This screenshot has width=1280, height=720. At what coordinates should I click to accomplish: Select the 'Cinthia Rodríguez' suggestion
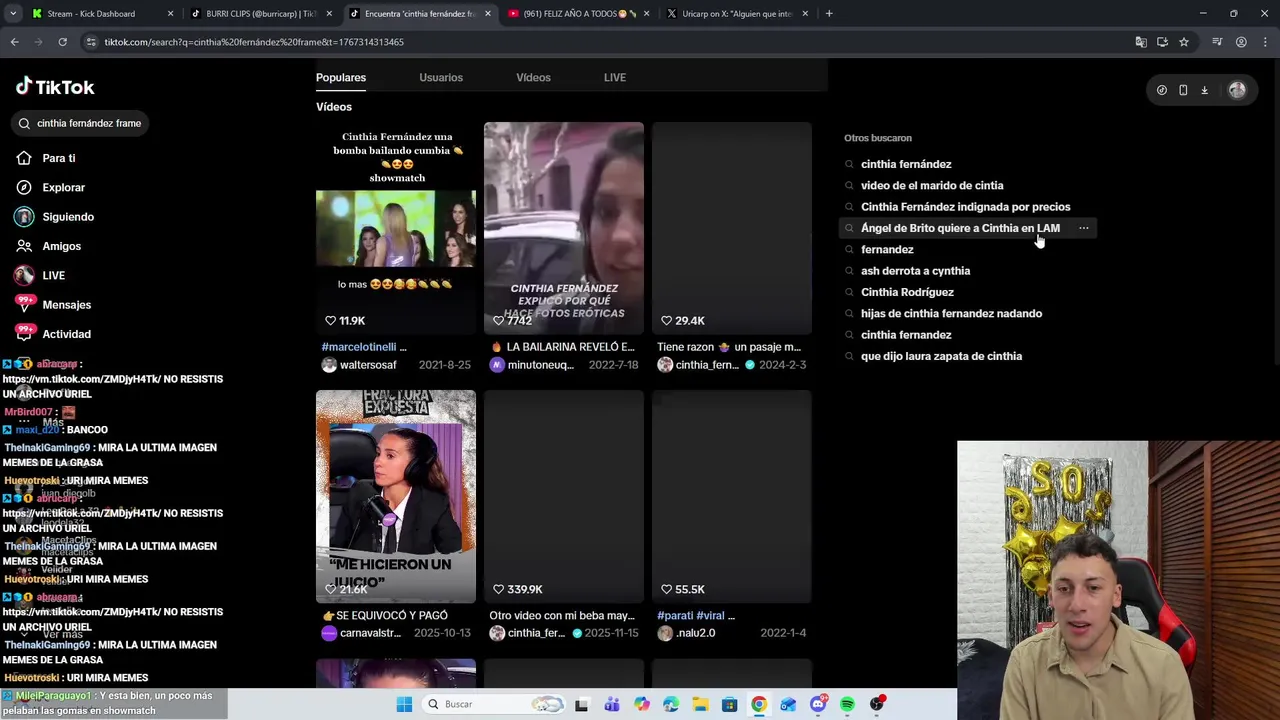click(907, 292)
